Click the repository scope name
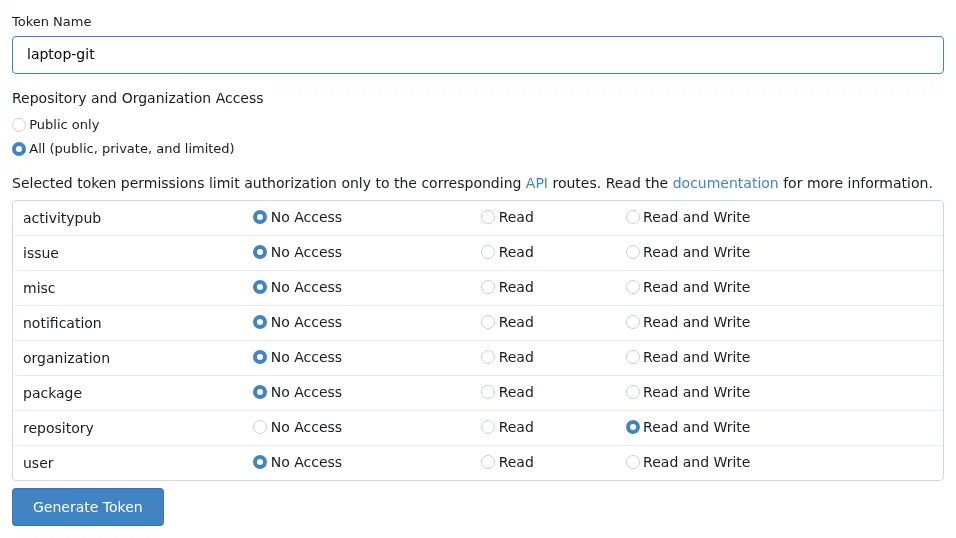The height and width of the screenshot is (538, 956). [59, 428]
